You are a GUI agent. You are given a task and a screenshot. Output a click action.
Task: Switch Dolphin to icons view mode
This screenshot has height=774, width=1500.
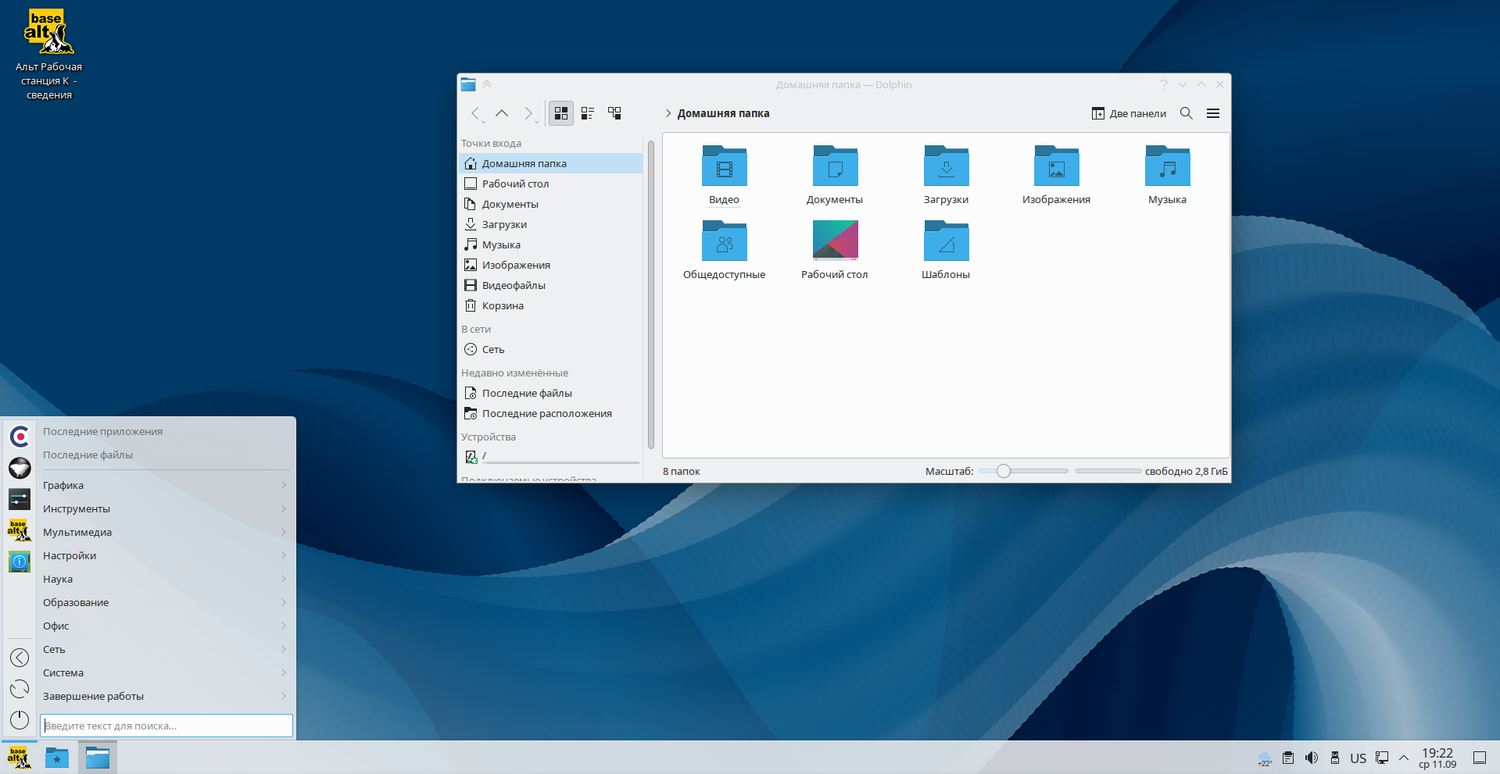click(x=561, y=113)
